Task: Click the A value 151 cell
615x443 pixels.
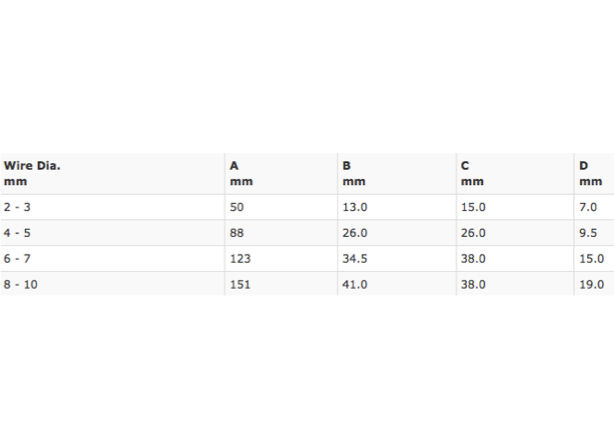Action: [240, 284]
